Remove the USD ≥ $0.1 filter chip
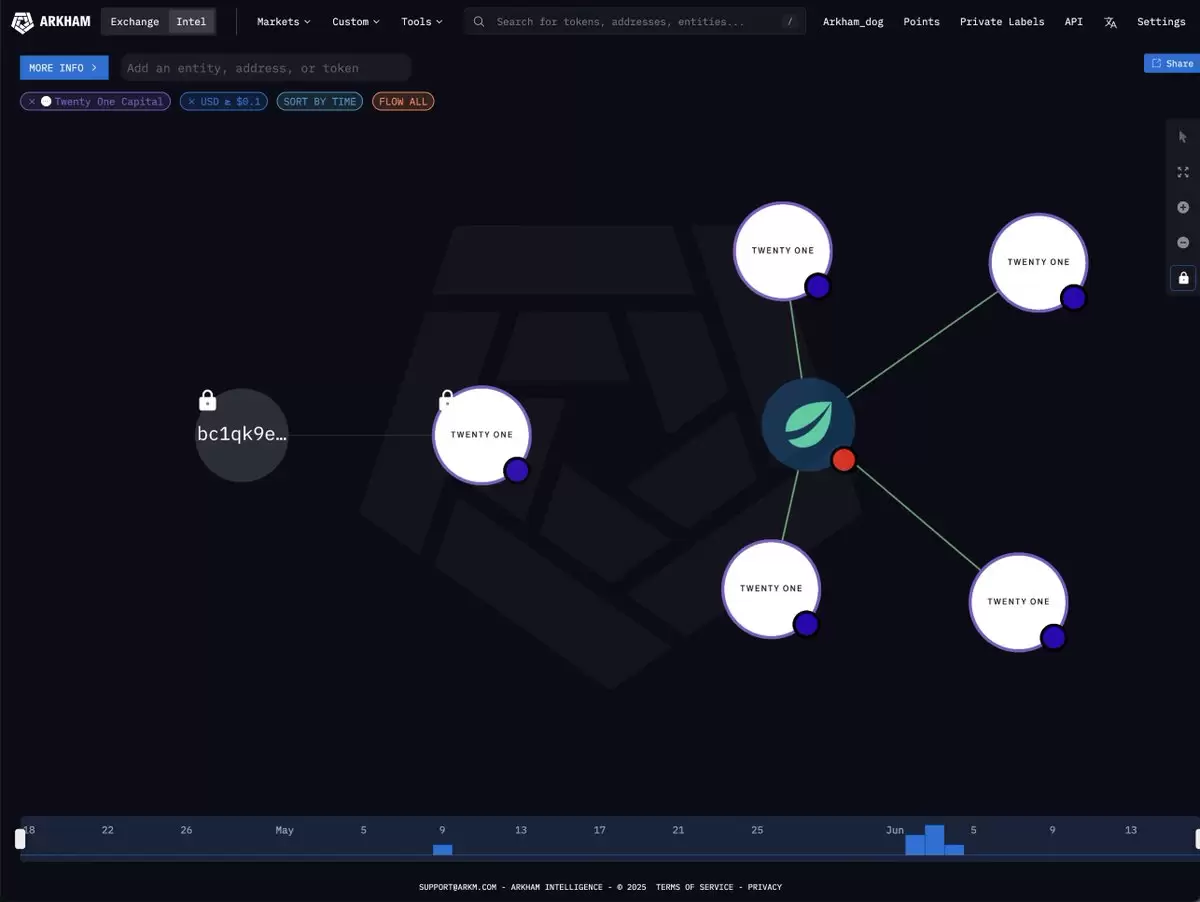1200x902 pixels. (x=191, y=102)
